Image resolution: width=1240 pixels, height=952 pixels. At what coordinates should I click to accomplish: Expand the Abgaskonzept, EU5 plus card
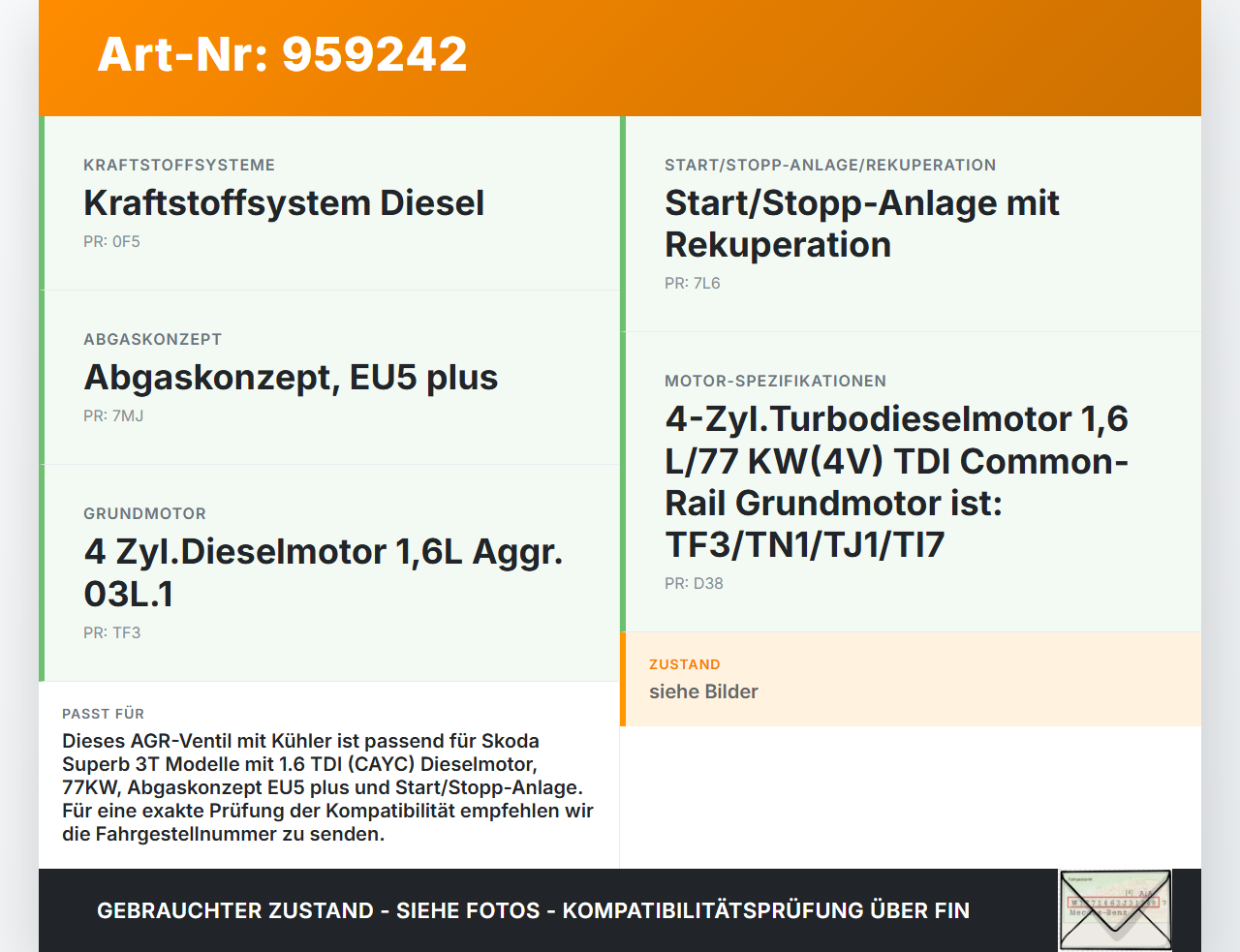click(x=291, y=378)
